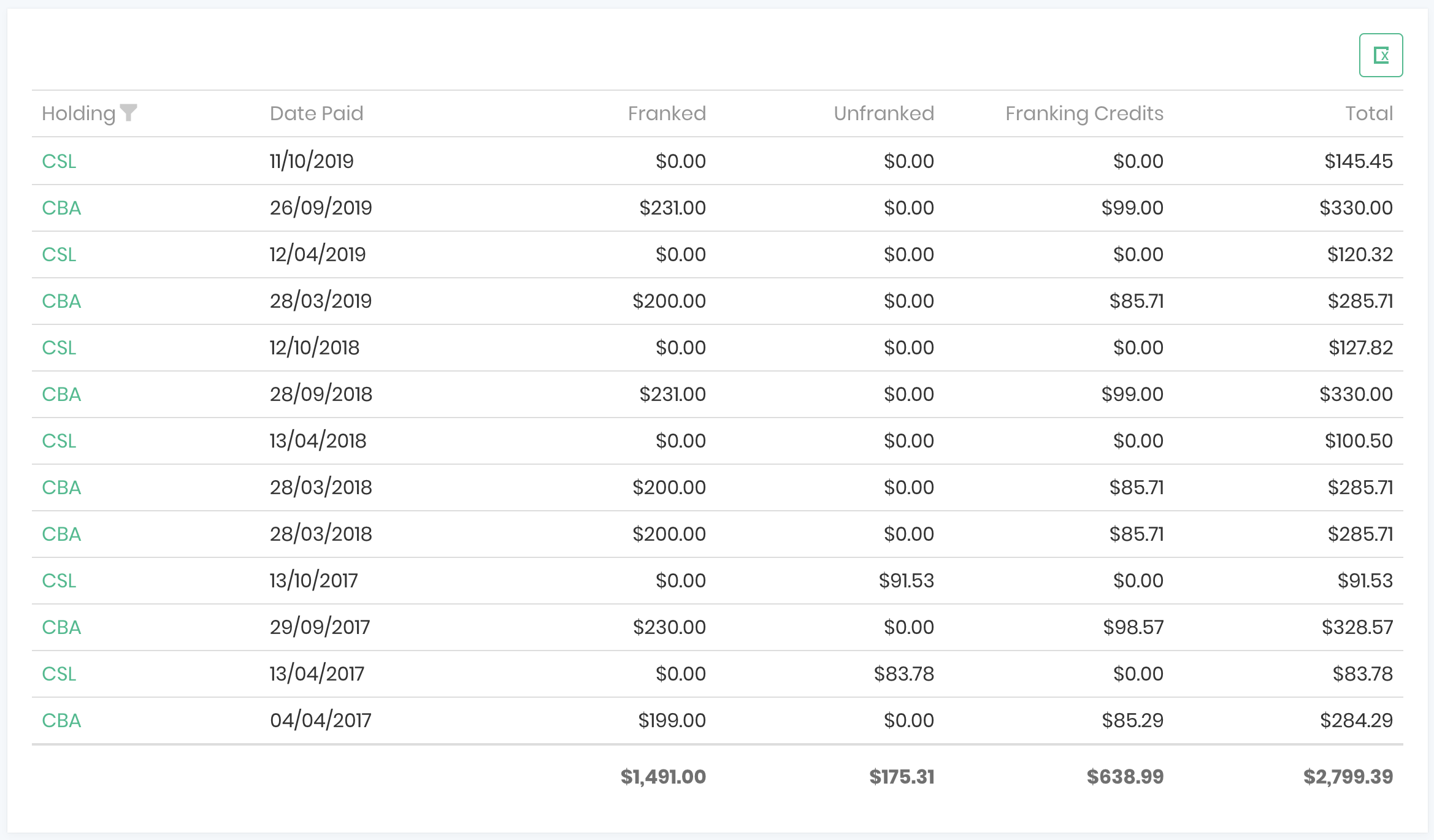Select the date 26/09/2019
Screen dimensions: 1434x840
(x=321, y=208)
